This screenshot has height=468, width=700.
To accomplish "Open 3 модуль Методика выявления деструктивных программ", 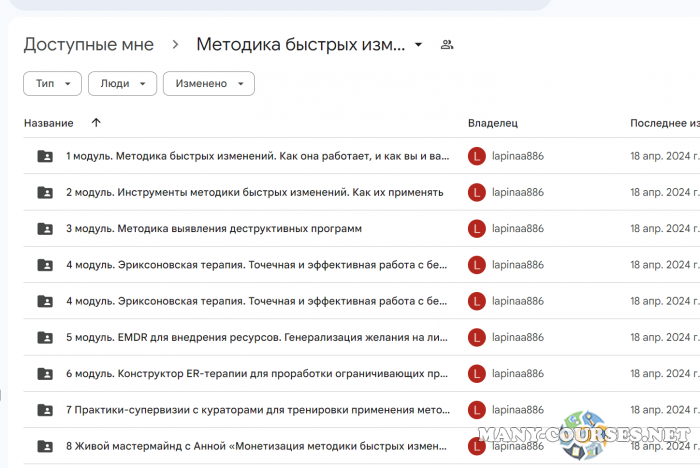I will click(213, 228).
